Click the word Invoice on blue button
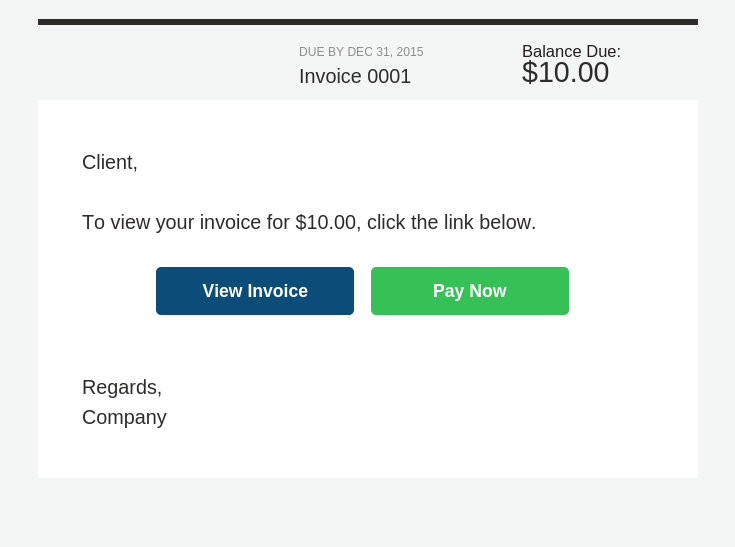Viewport: 735px width, 547px height. [278, 291]
